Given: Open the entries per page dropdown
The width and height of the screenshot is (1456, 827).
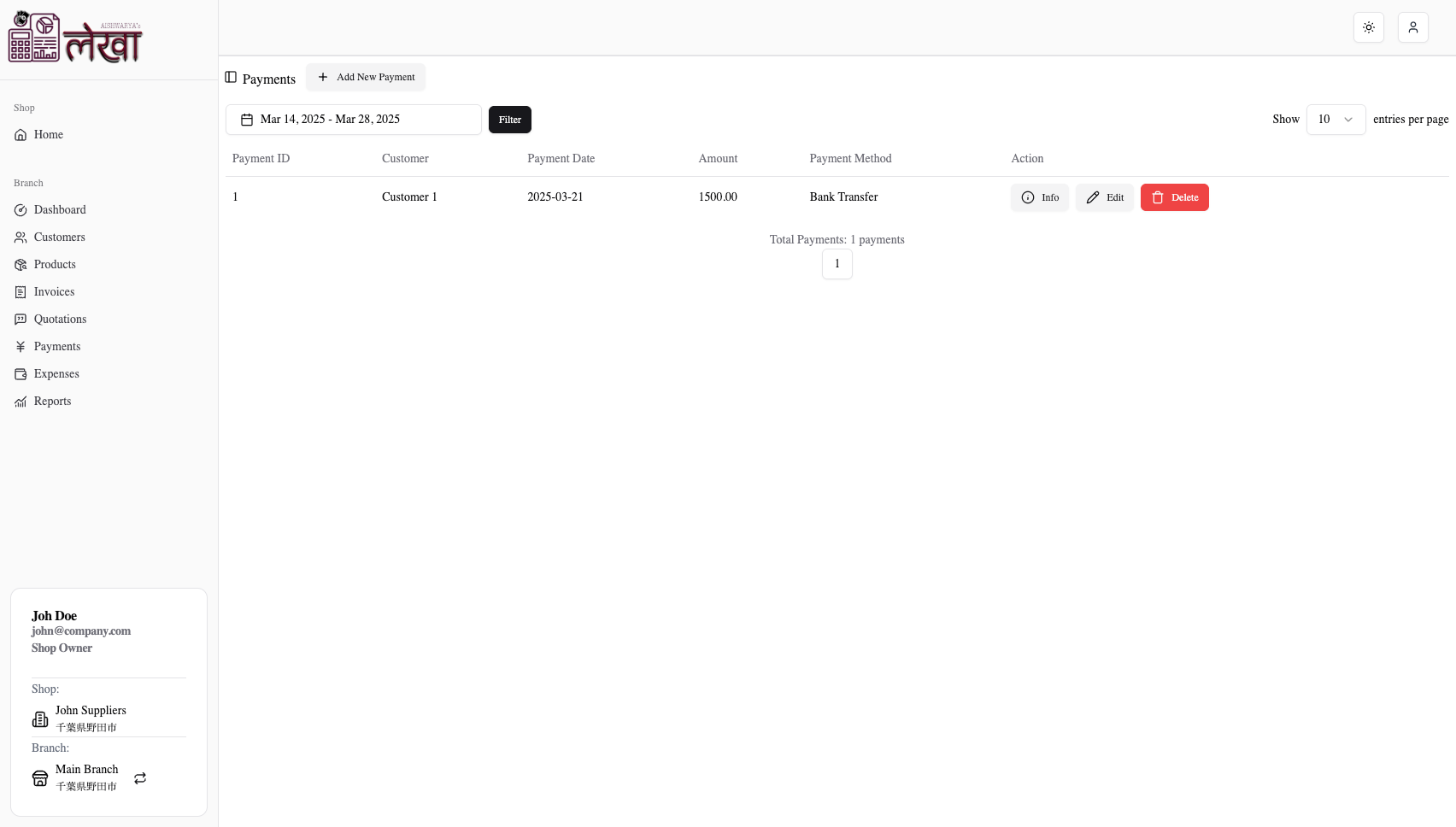Looking at the screenshot, I should coord(1335,120).
